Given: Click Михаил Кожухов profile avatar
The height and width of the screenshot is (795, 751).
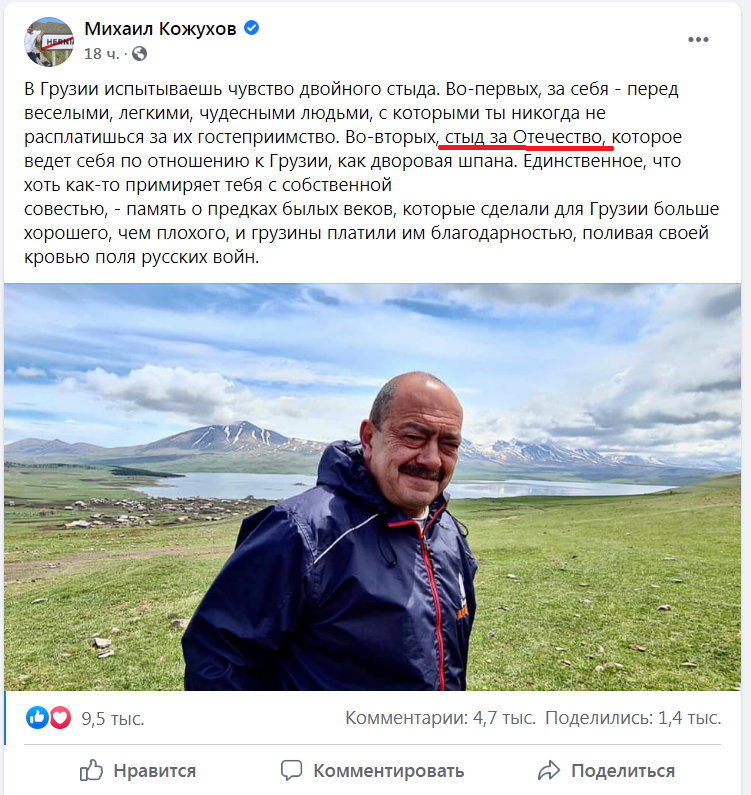Looking at the screenshot, I should (x=49, y=42).
